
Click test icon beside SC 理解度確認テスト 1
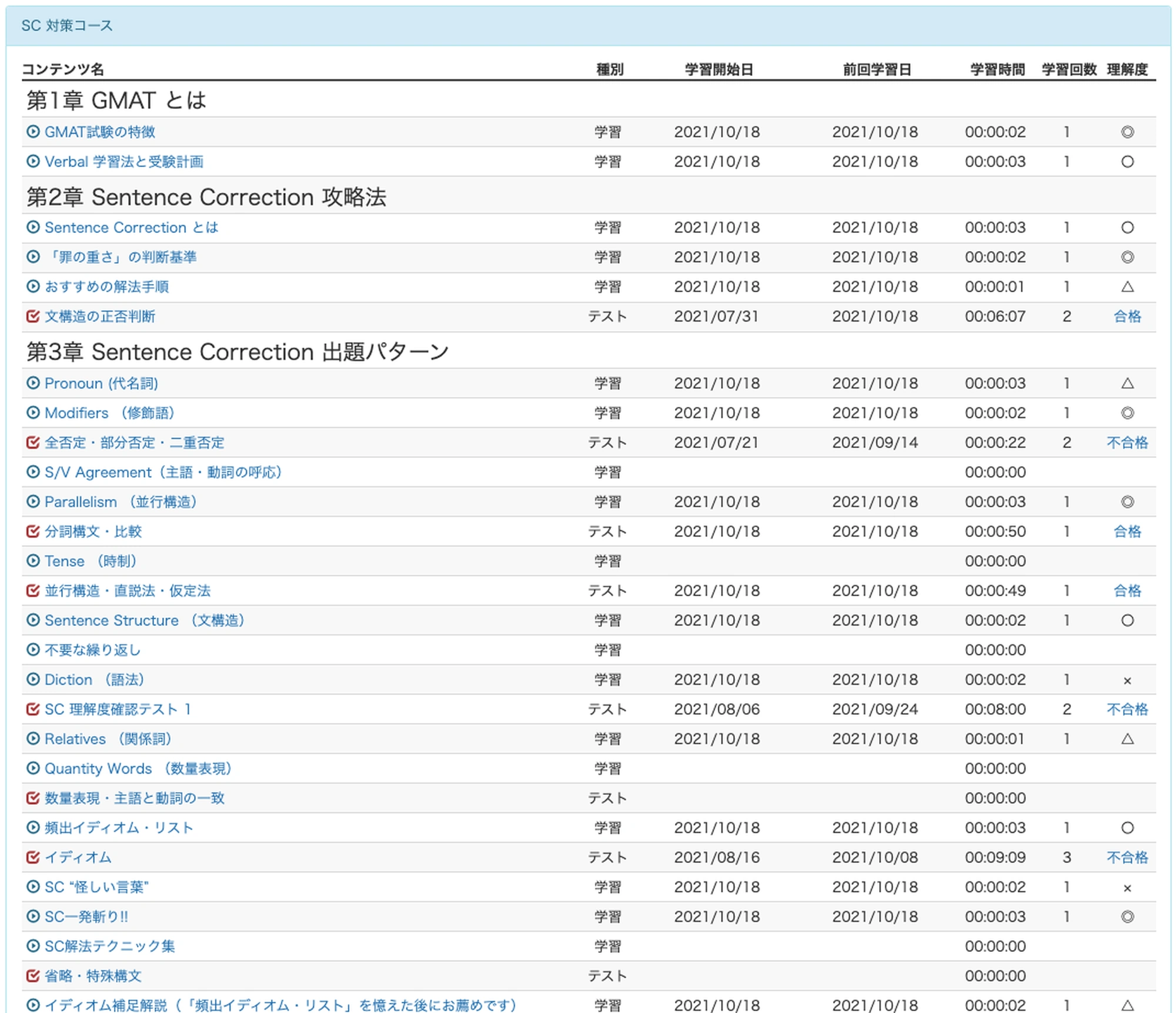[x=34, y=709]
